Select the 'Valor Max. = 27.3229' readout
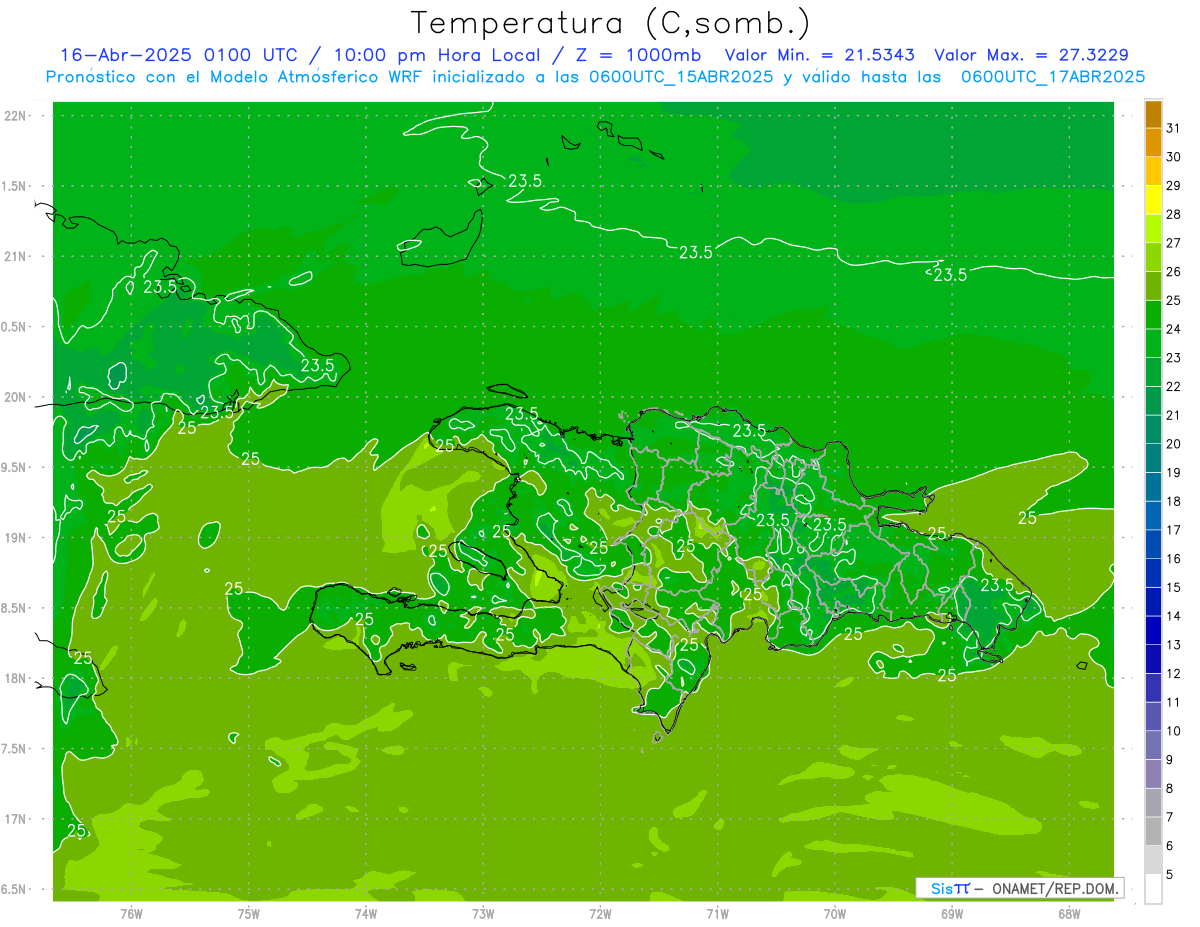The width and height of the screenshot is (1200, 927). click(1031, 55)
